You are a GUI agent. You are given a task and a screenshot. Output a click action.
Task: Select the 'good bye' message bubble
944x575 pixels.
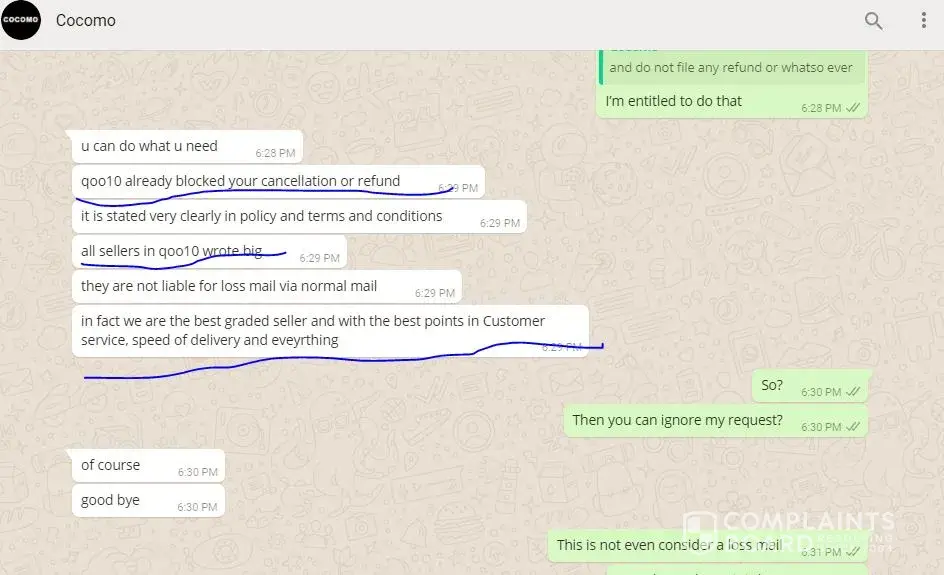click(x=148, y=500)
